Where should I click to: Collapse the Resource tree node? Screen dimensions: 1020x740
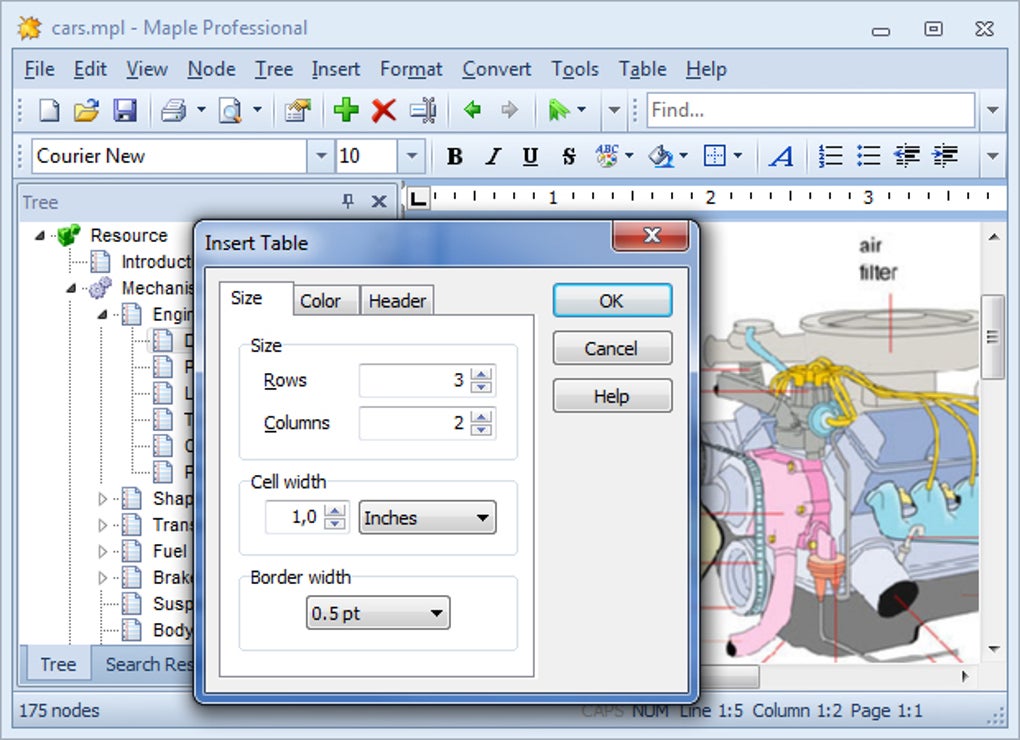[x=40, y=235]
